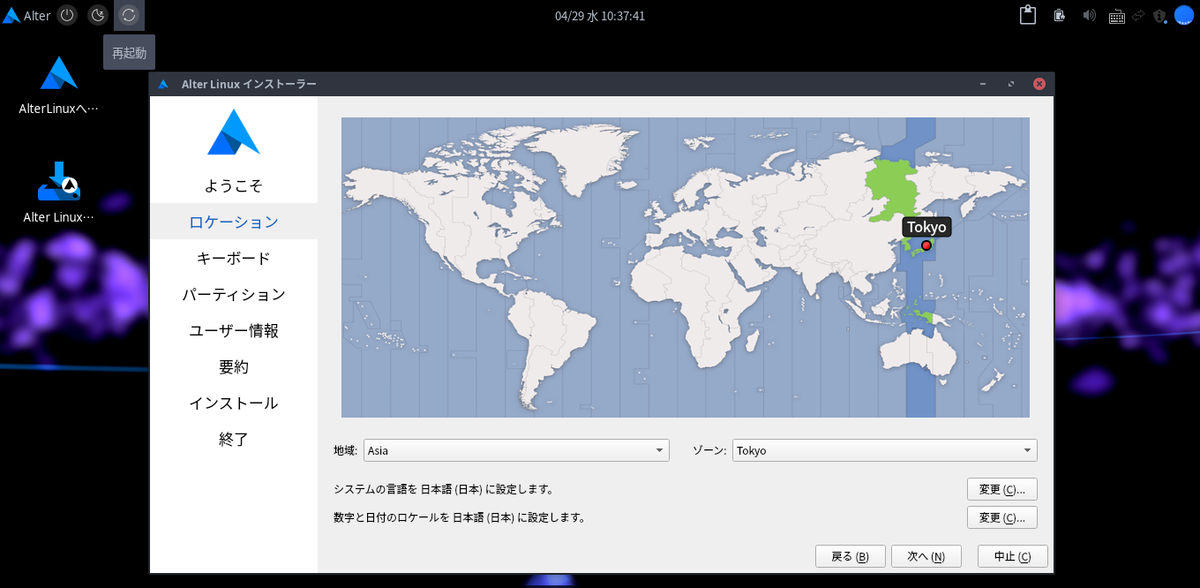The height and width of the screenshot is (588, 1200).
Task: Open the ゾーン Tokyo dropdown
Action: [x=884, y=451]
